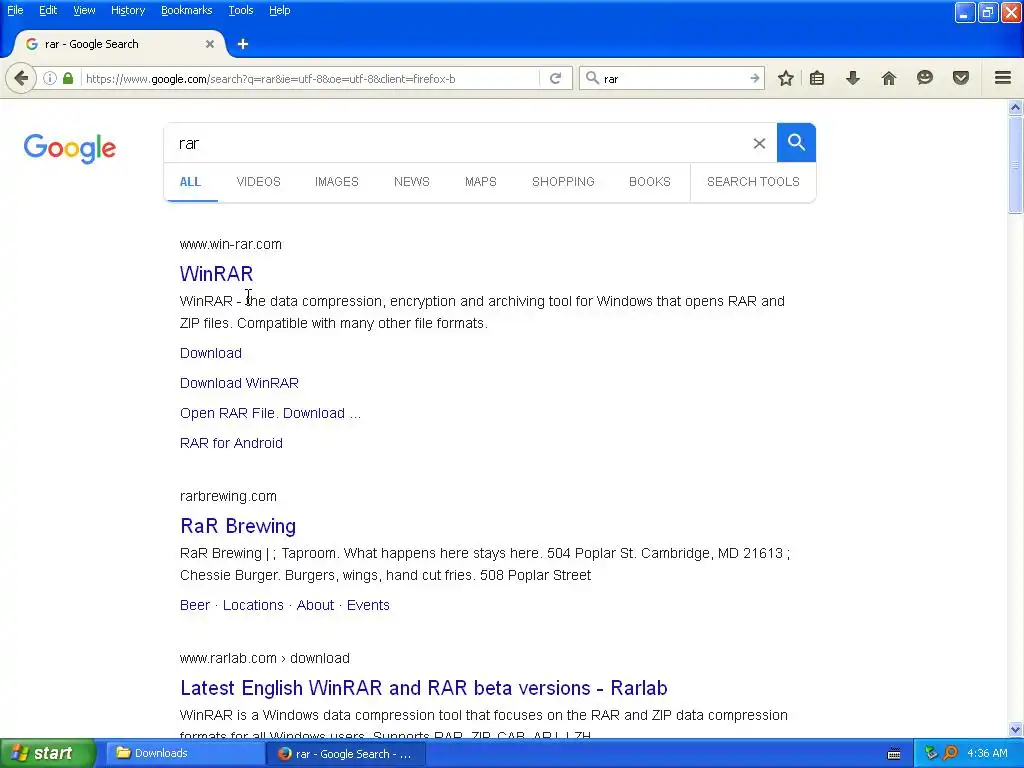Select the ALL results tab
The image size is (1024, 768).
tap(190, 182)
